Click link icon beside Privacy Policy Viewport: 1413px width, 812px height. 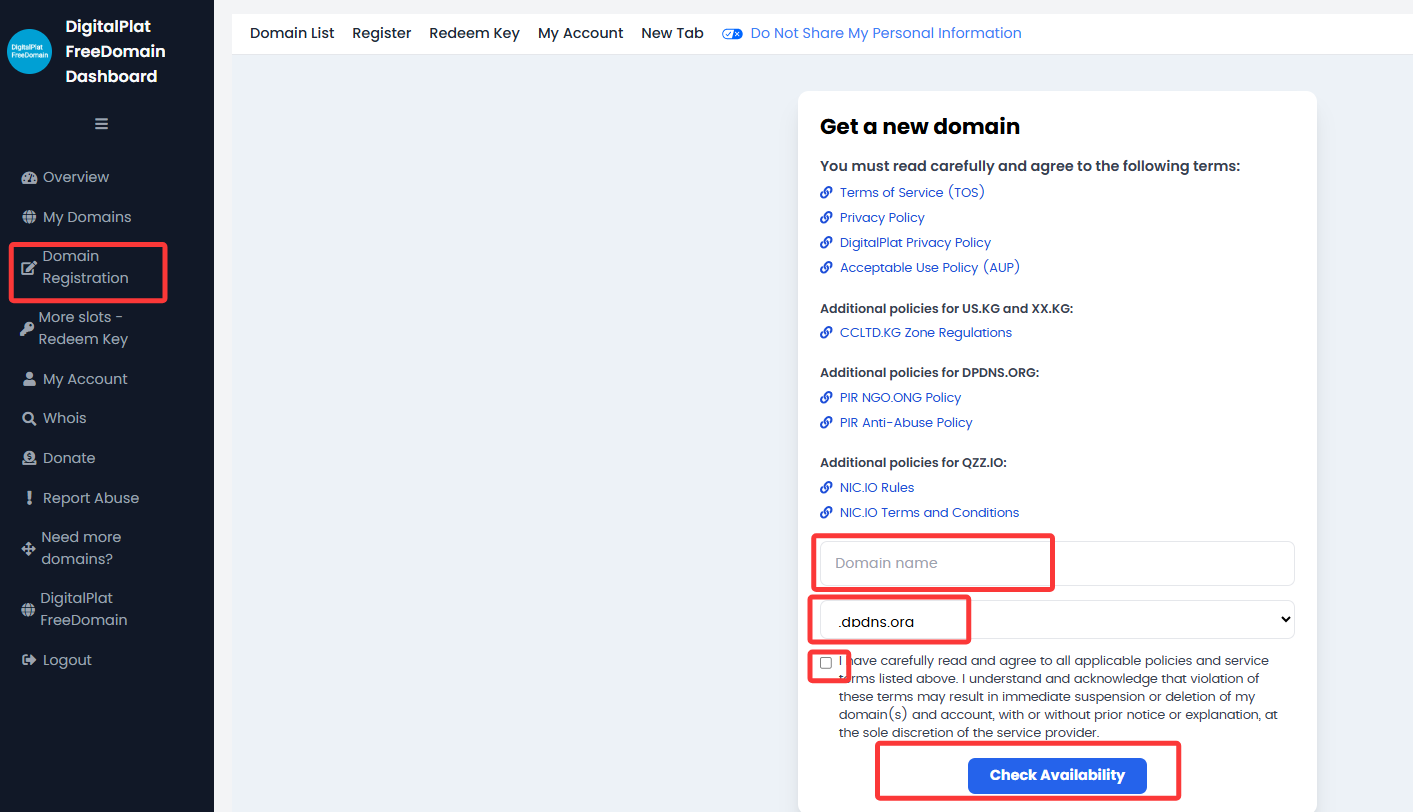826,217
